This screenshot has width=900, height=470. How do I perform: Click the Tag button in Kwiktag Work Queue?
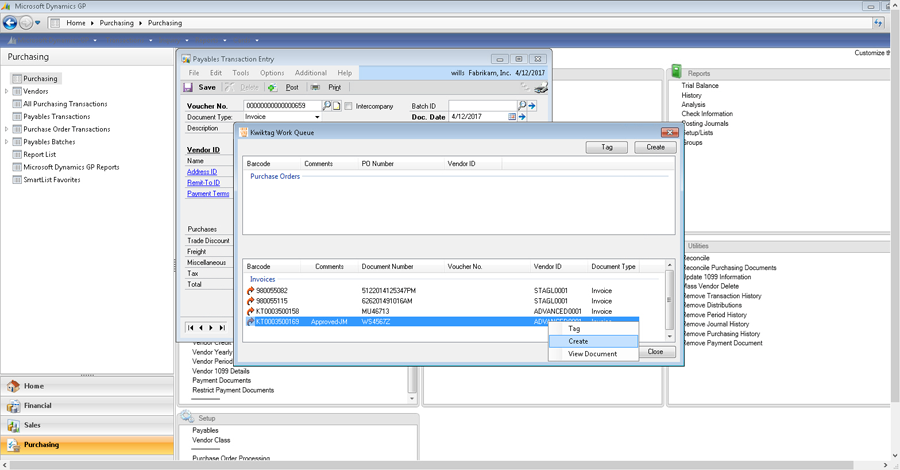pos(607,147)
